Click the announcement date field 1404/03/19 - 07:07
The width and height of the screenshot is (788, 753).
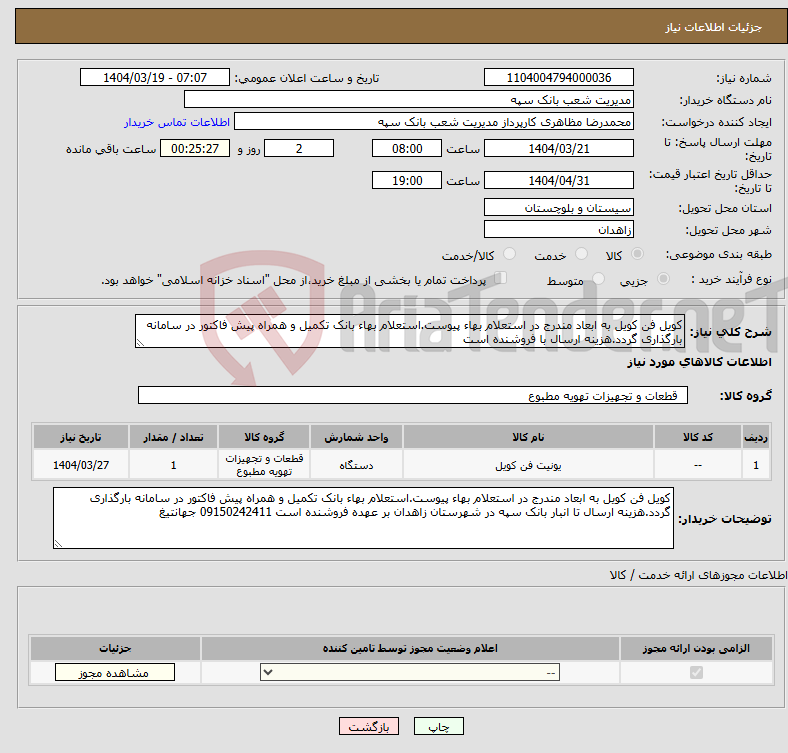coord(155,77)
